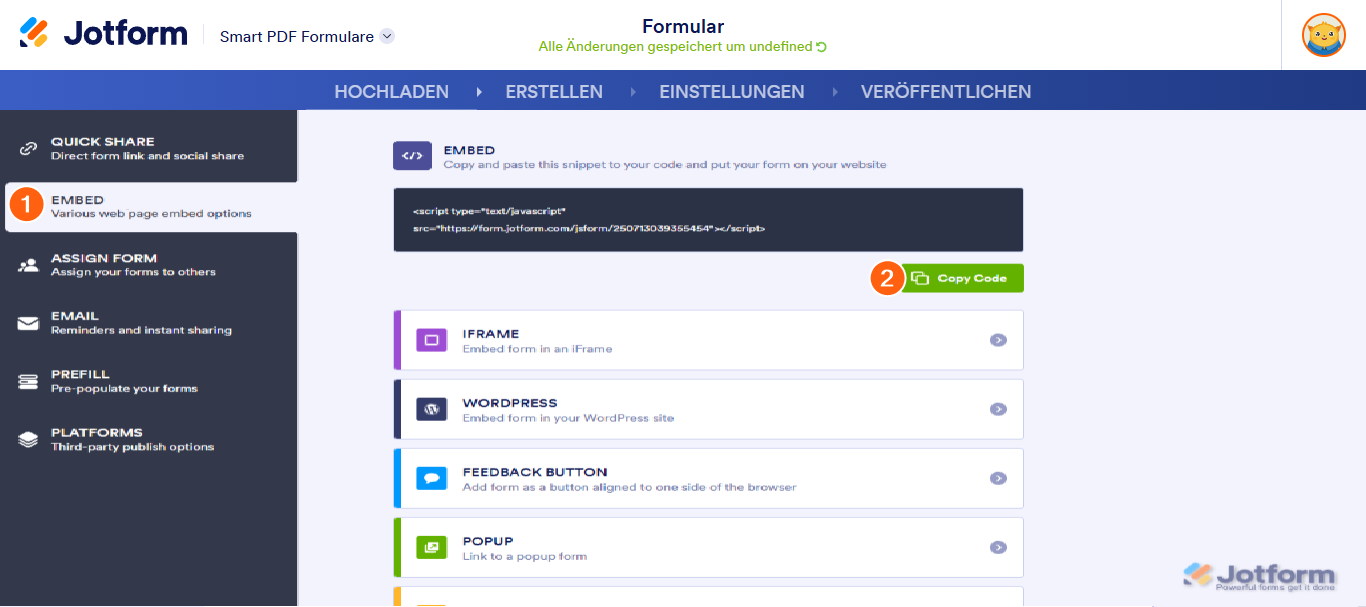Click the 'Smart PDF Formulare' title text
Screen dimensions: 1366x607
coord(297,37)
